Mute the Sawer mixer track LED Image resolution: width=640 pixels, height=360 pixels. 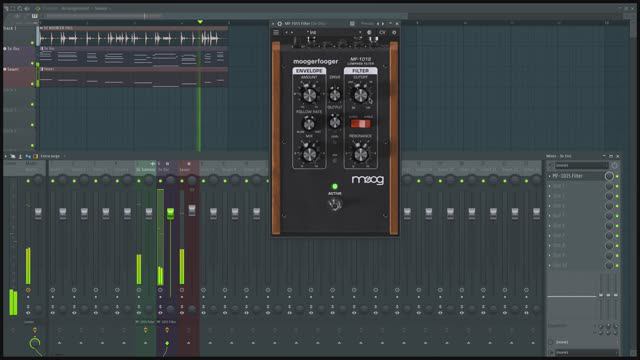click(x=182, y=180)
